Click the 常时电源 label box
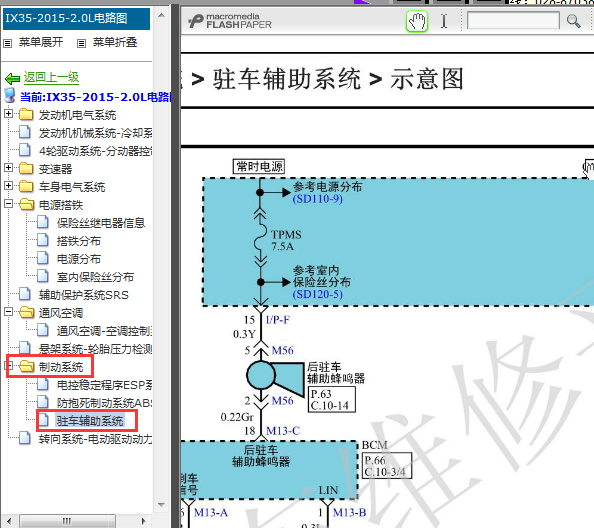This screenshot has height=528, width=594. click(x=259, y=167)
